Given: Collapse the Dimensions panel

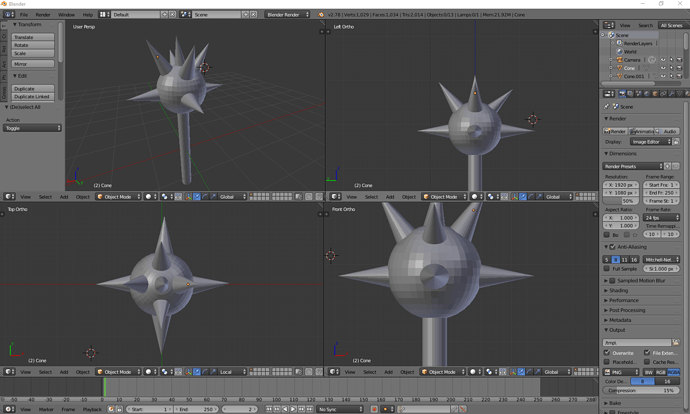Looking at the screenshot, I should coord(620,154).
